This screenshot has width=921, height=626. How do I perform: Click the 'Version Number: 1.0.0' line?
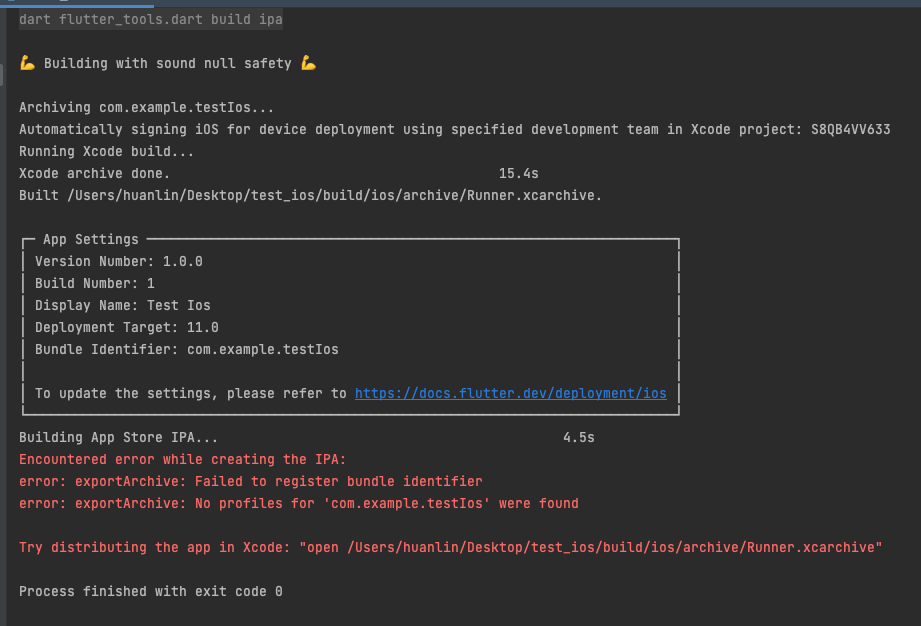point(119,261)
